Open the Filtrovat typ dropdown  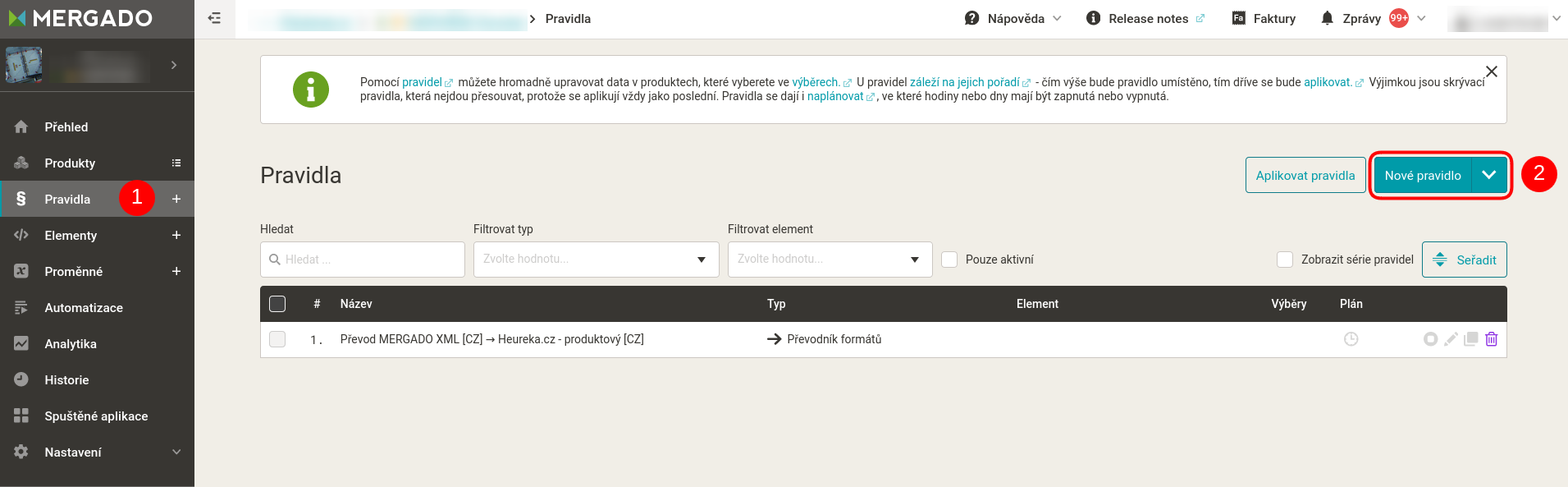tap(596, 260)
